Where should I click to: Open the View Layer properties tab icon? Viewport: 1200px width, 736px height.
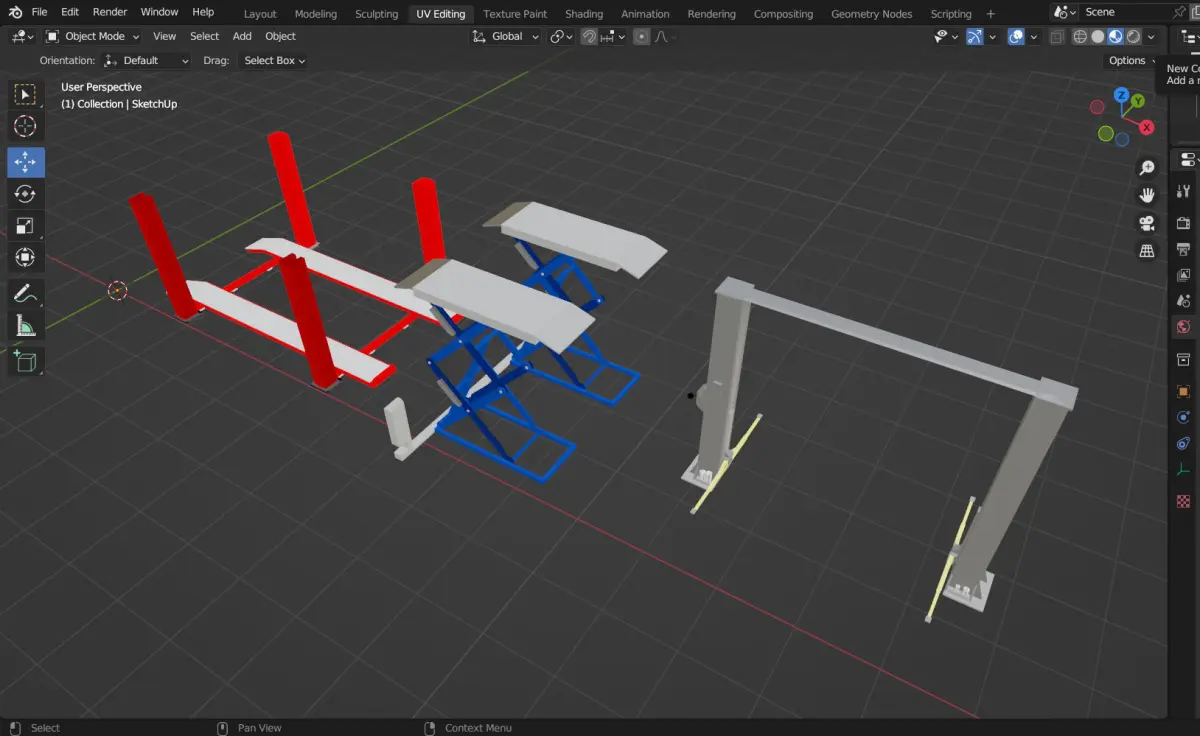click(1184, 274)
